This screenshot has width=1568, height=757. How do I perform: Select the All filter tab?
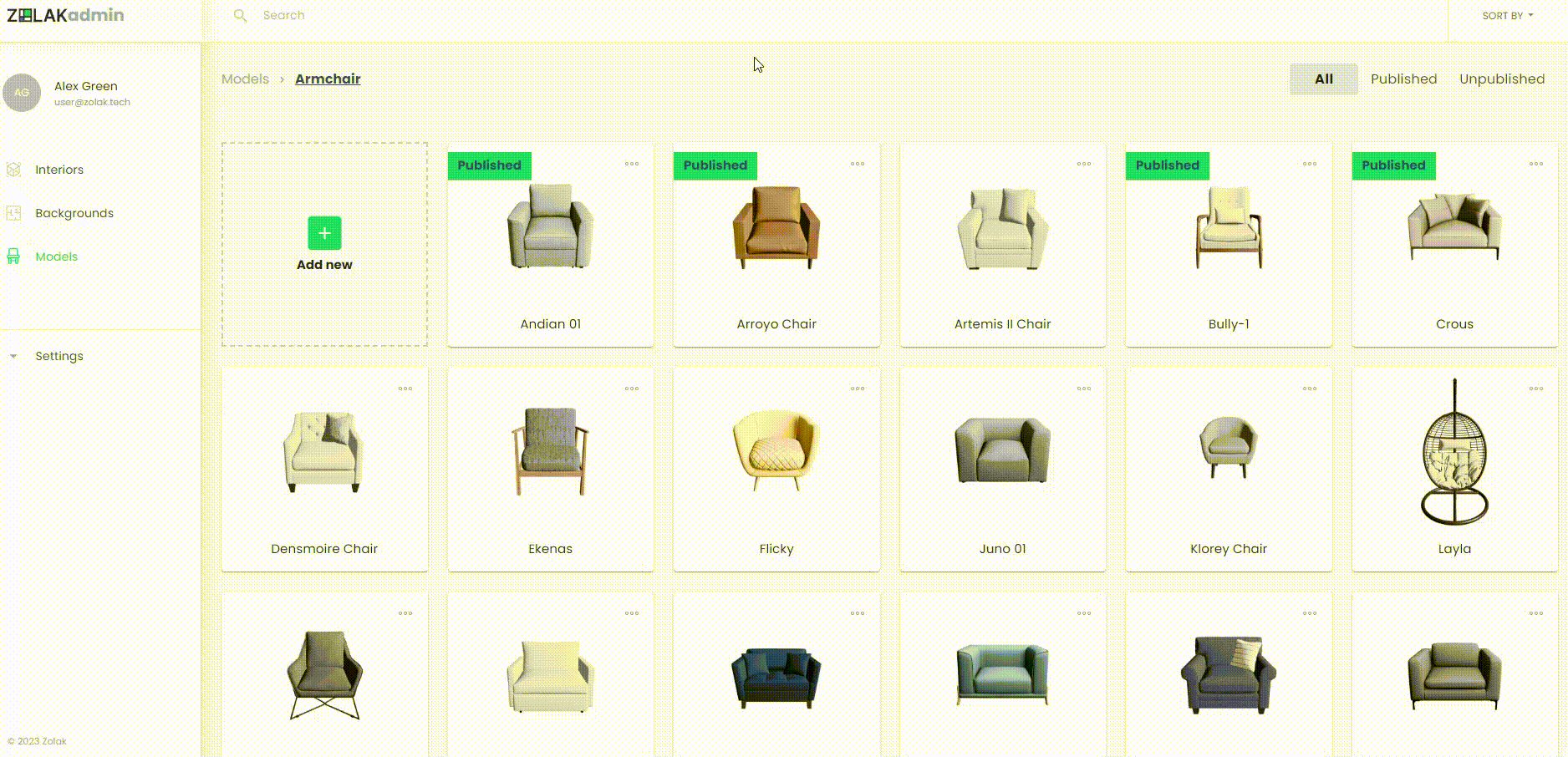(x=1324, y=79)
